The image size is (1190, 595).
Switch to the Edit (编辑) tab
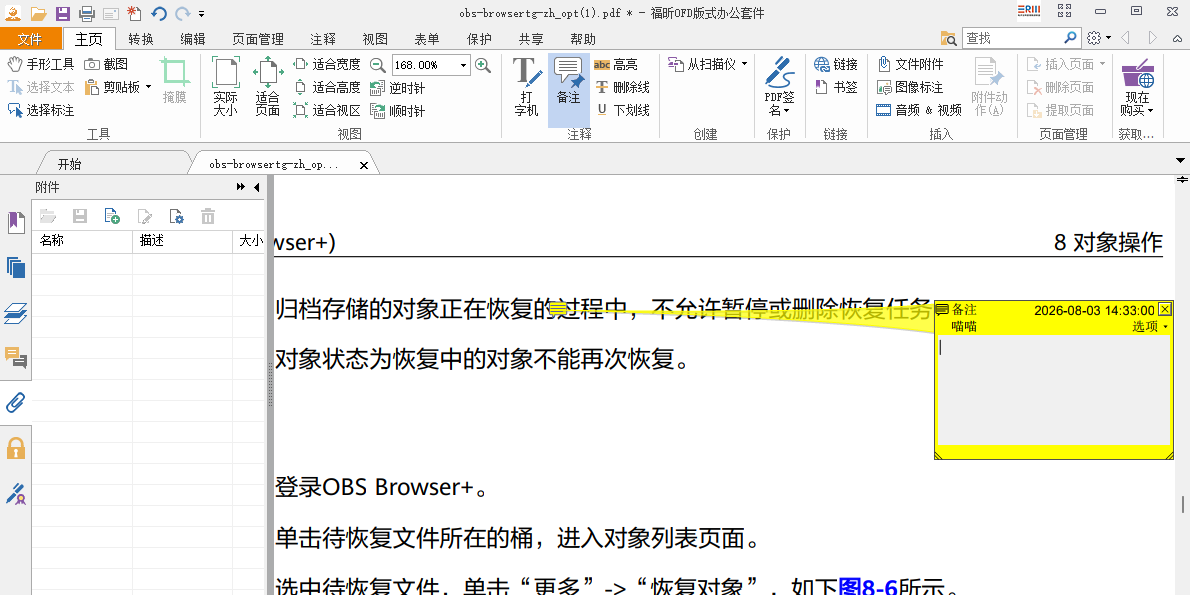click(x=193, y=39)
